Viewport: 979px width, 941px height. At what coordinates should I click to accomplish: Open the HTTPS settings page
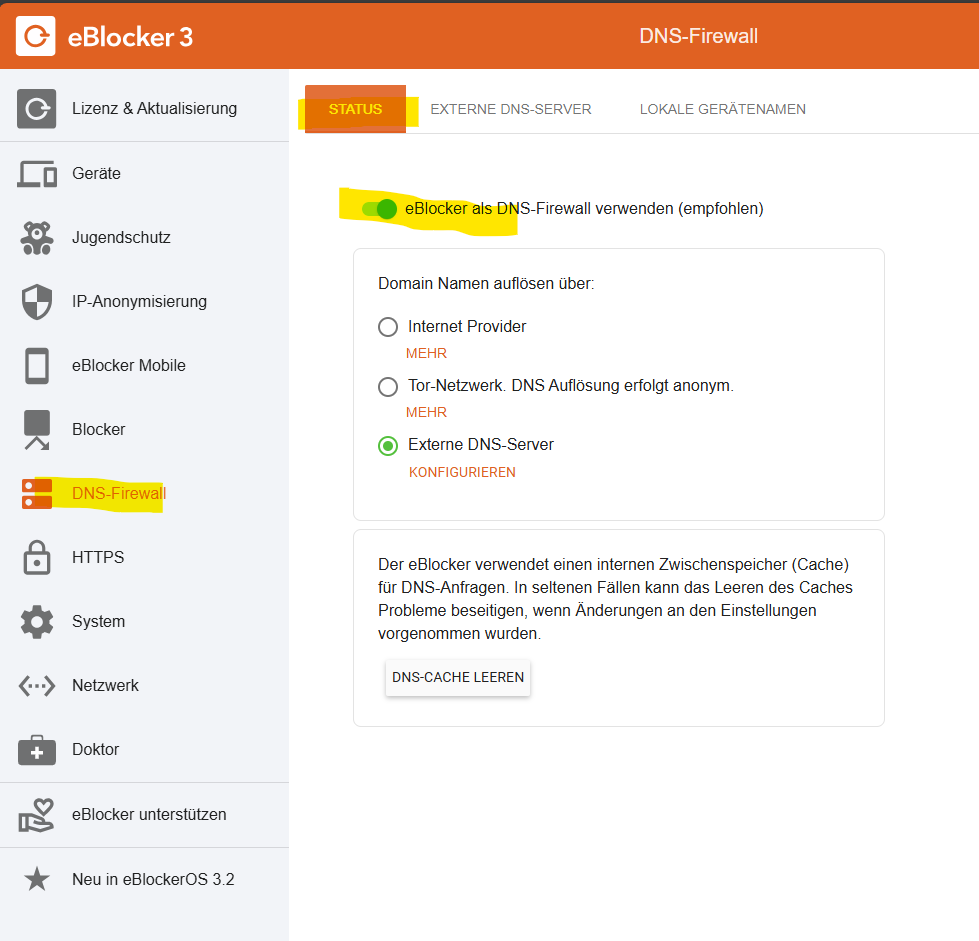98,558
